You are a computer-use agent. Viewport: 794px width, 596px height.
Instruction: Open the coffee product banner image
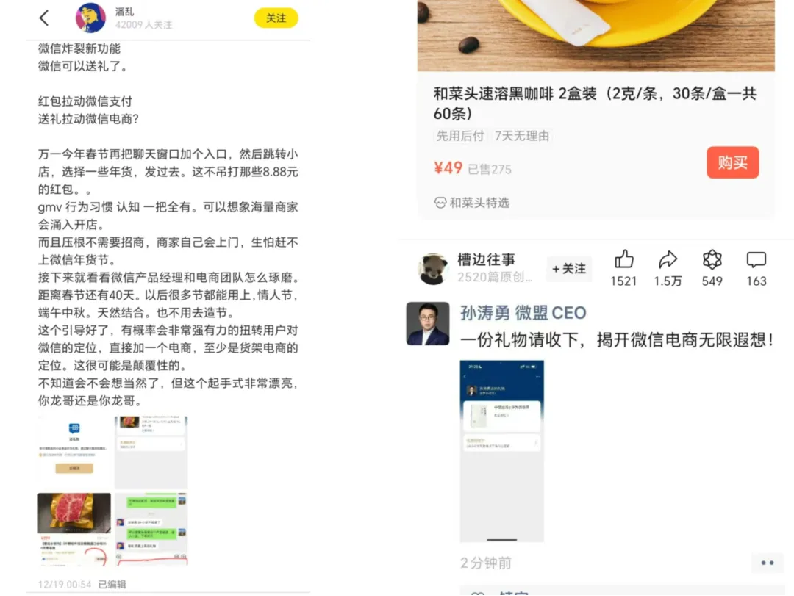(596, 35)
